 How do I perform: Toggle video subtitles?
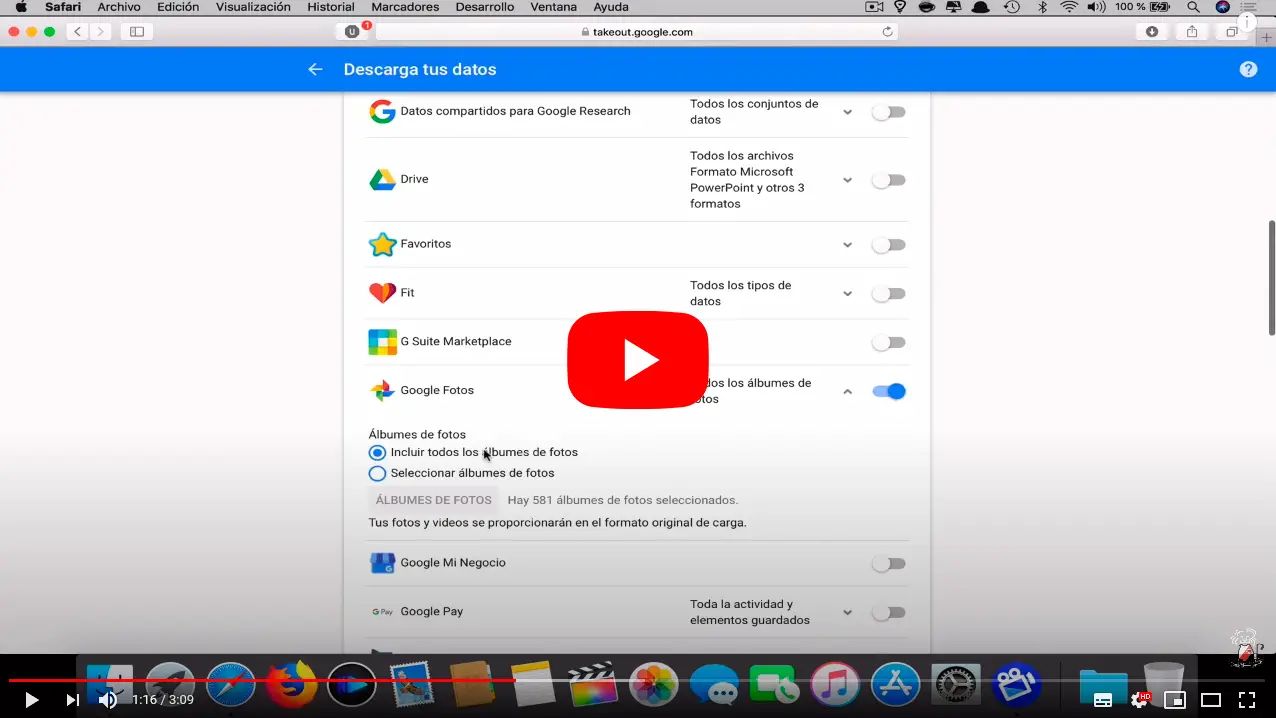(x=1103, y=700)
